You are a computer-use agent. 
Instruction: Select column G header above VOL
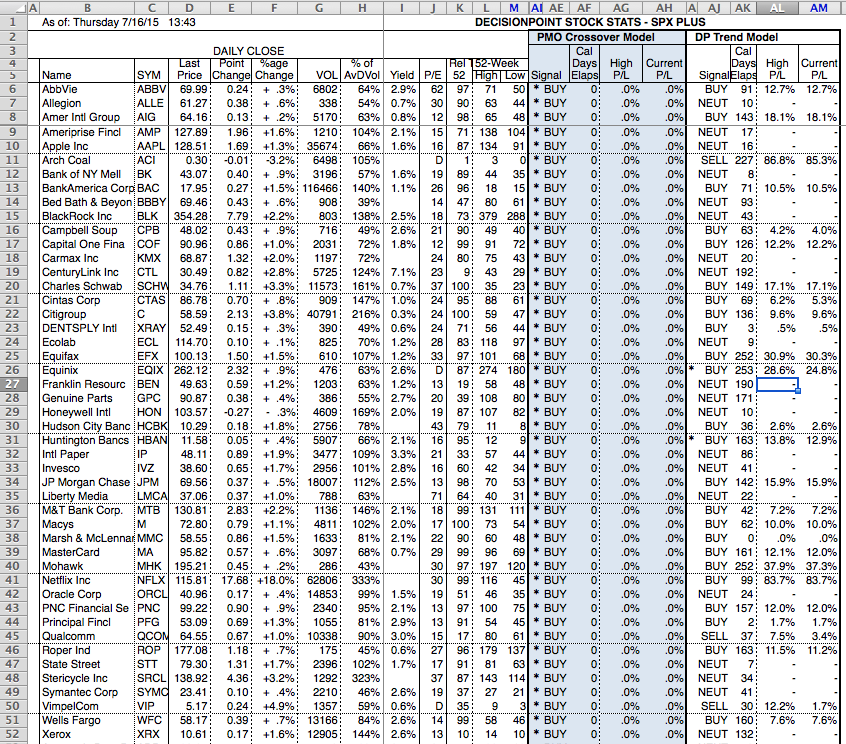tap(319, 7)
